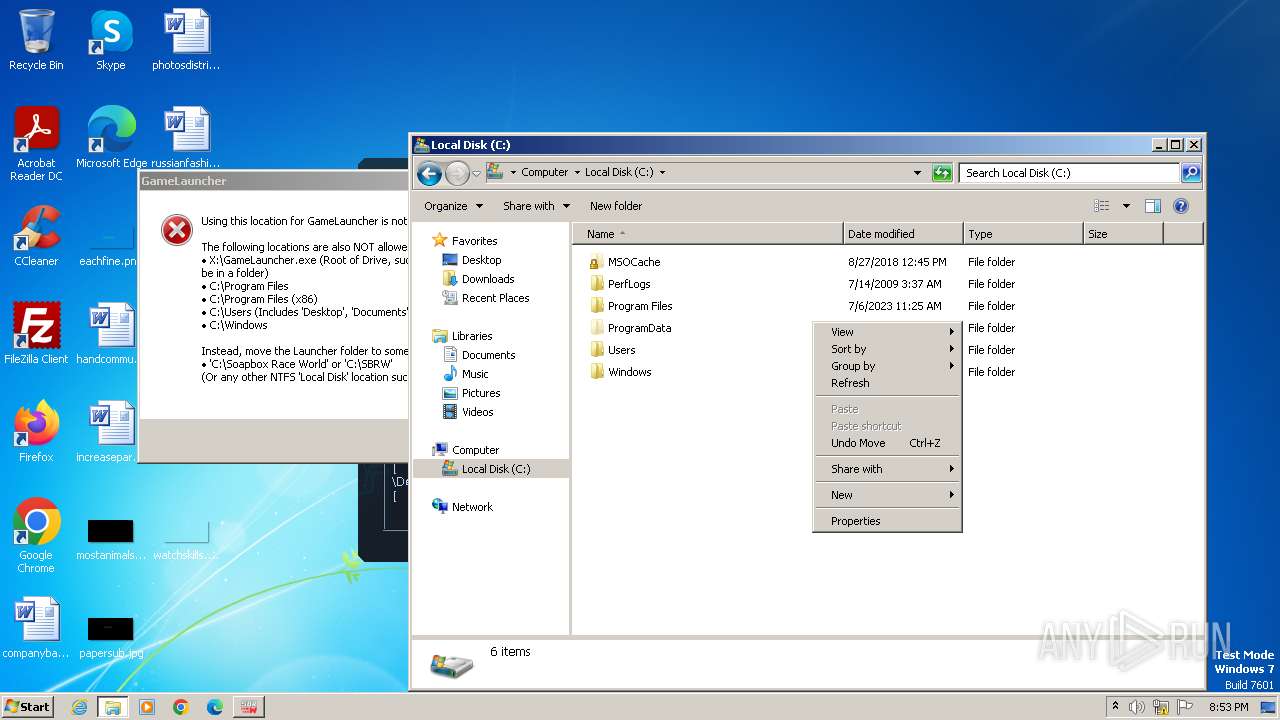Screen dimensions: 1280x720
Task: Select the Microsoft Edge desktop shortcut
Action: click(111, 138)
